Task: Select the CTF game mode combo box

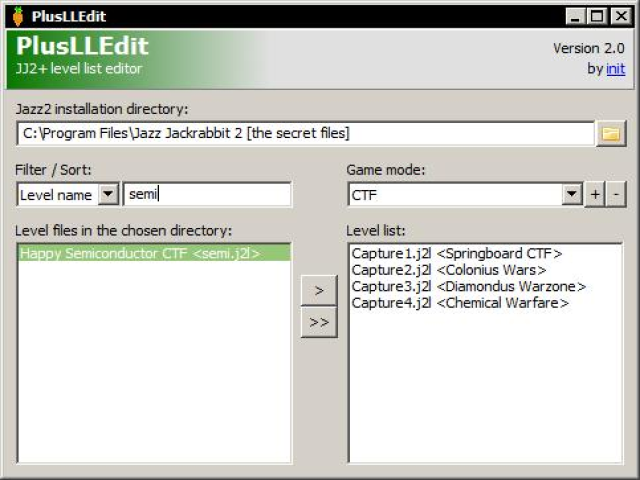Action: tap(465, 194)
